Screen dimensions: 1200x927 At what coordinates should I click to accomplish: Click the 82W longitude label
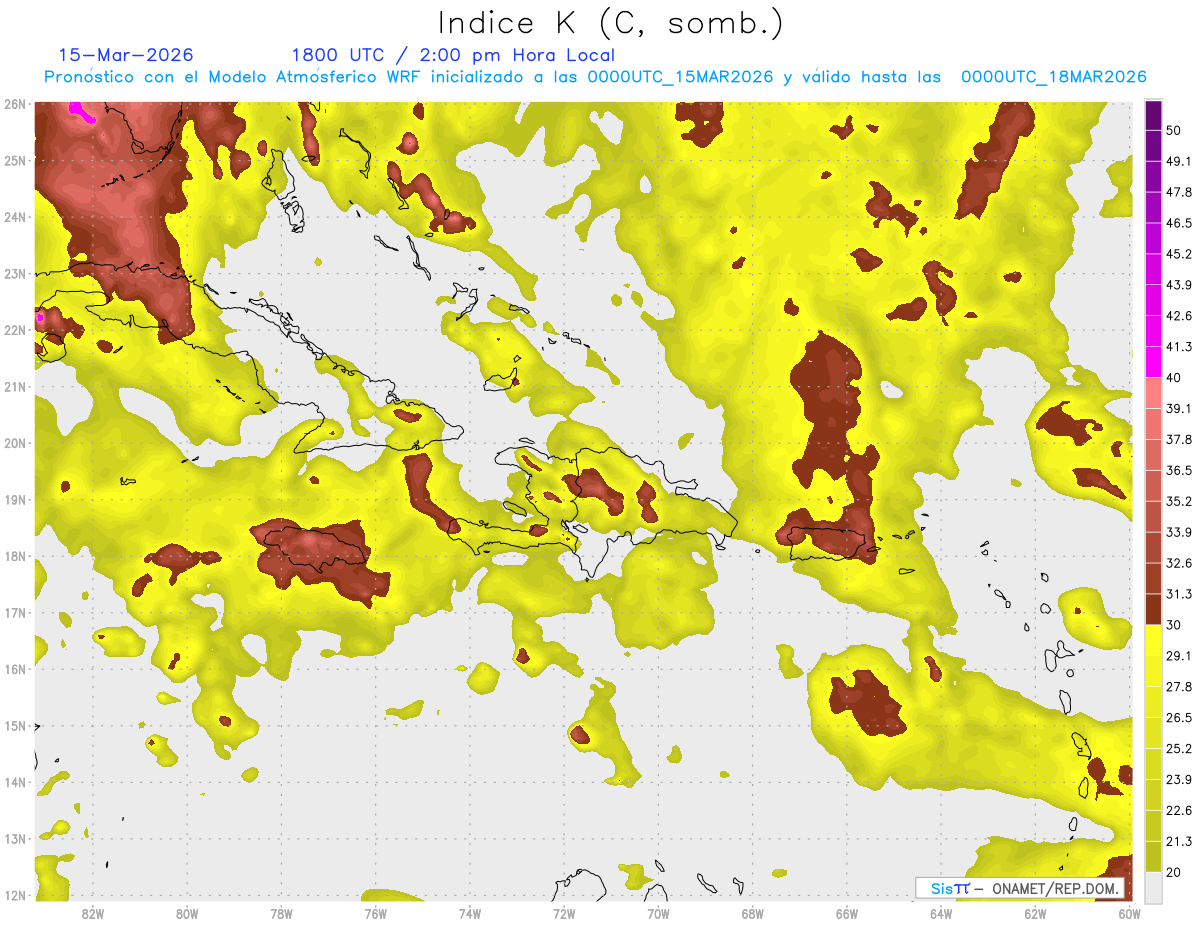point(92,913)
